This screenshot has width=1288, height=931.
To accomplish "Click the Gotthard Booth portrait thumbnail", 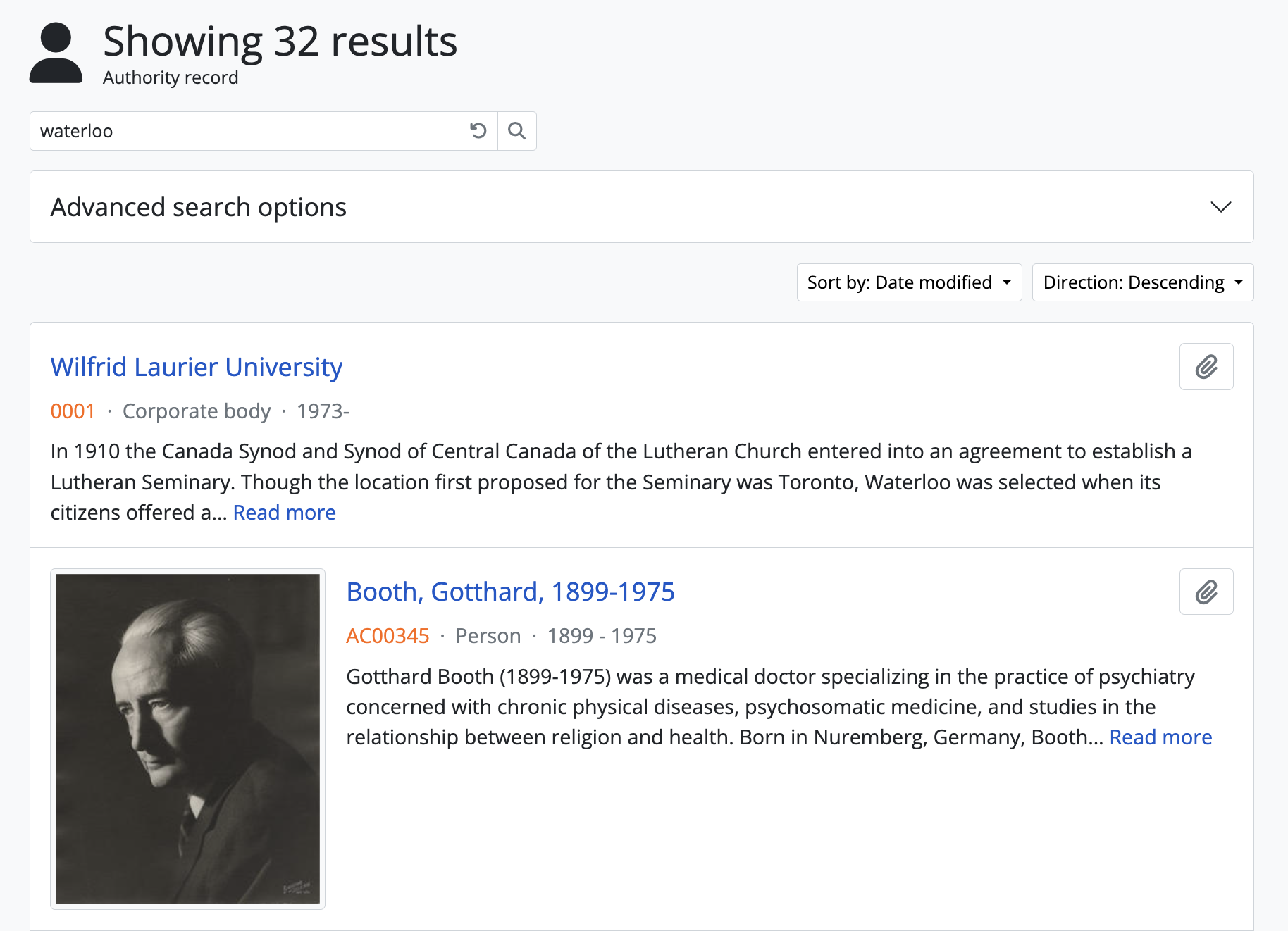I will pyautogui.click(x=188, y=739).
